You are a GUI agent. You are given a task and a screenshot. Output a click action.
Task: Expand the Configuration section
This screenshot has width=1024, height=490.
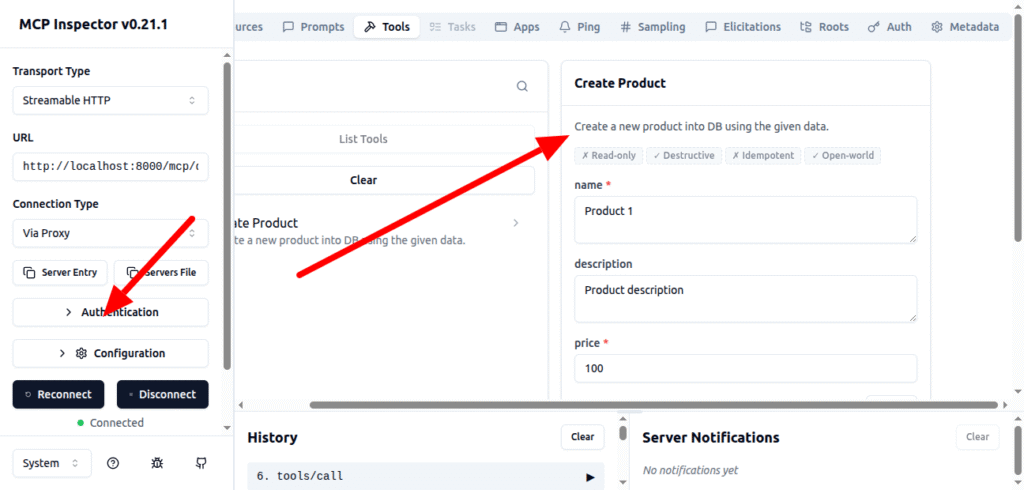[x=110, y=353]
